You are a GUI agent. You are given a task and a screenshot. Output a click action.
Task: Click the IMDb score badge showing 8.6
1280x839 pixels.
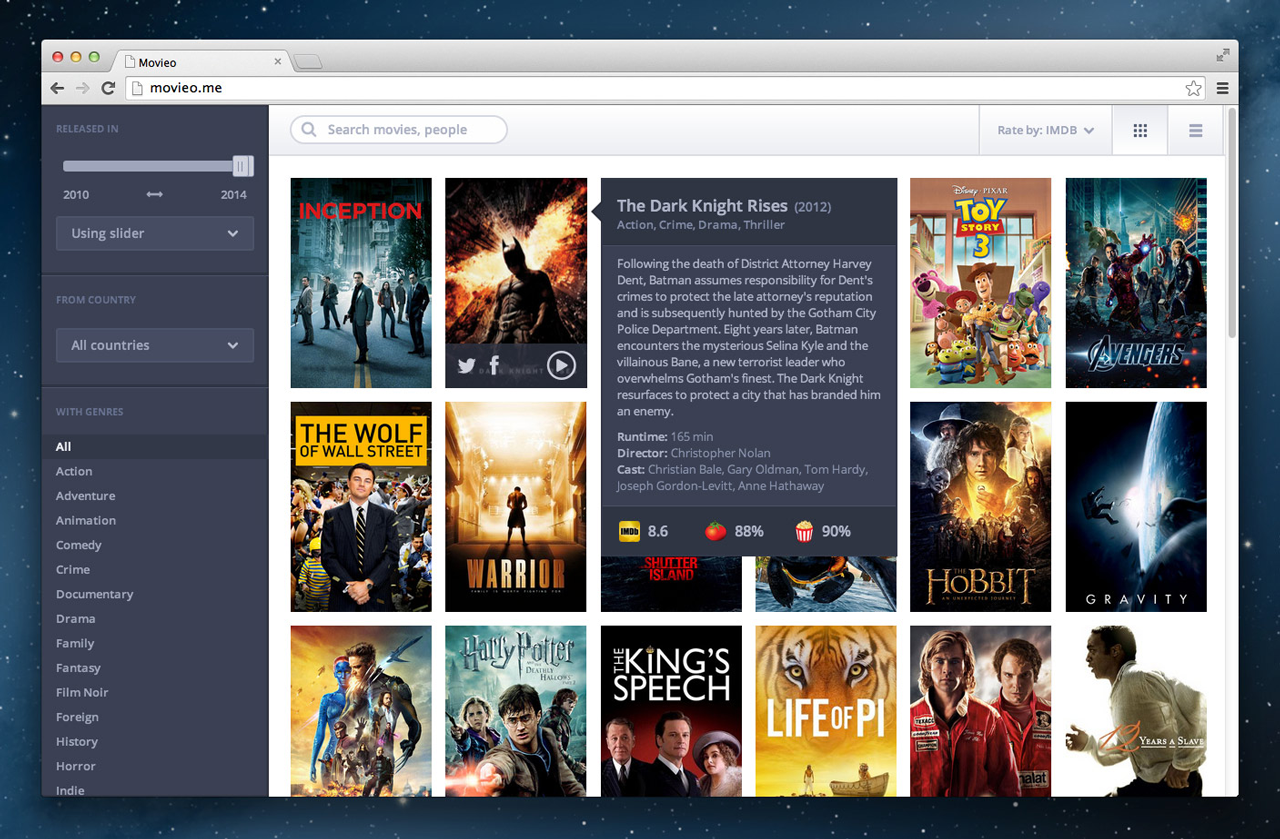click(x=628, y=531)
